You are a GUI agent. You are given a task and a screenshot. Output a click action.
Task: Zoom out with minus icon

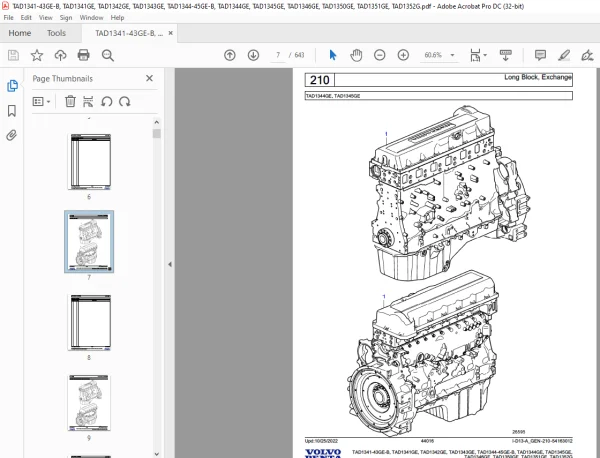tap(380, 55)
